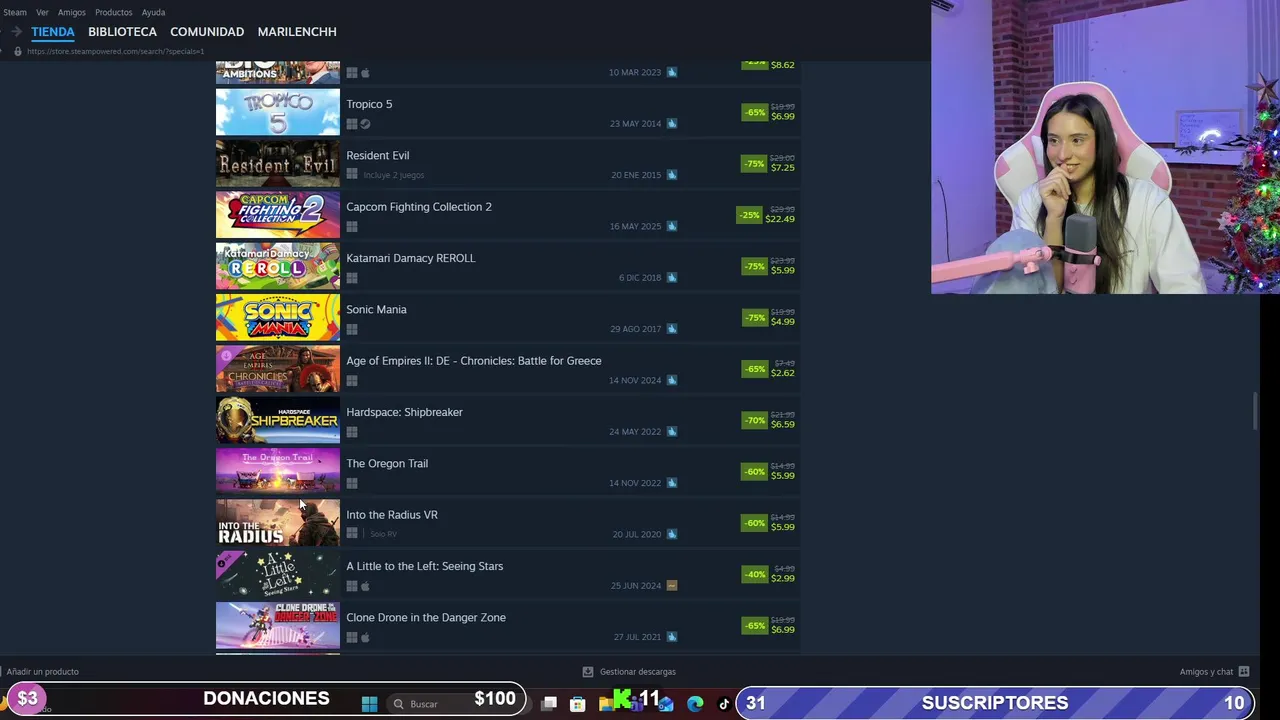The image size is (1280, 720).
Task: Open the Resident Evil title
Action: click(x=378, y=155)
